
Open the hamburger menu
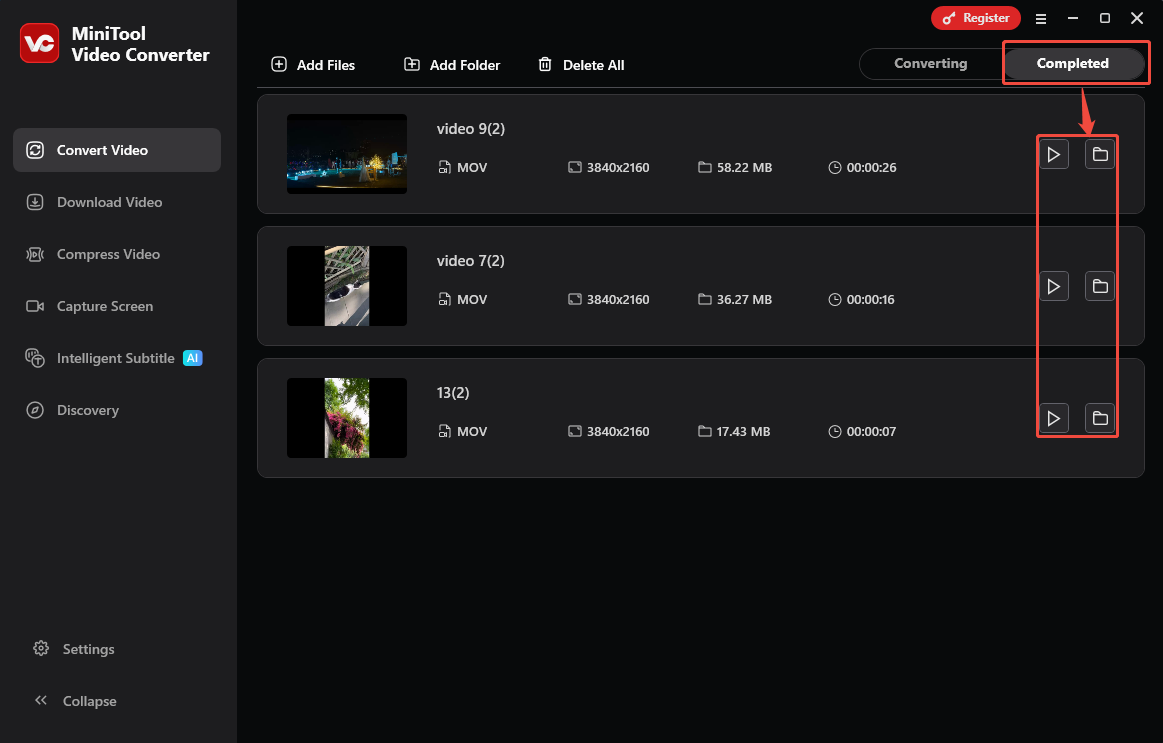pyautogui.click(x=1041, y=18)
